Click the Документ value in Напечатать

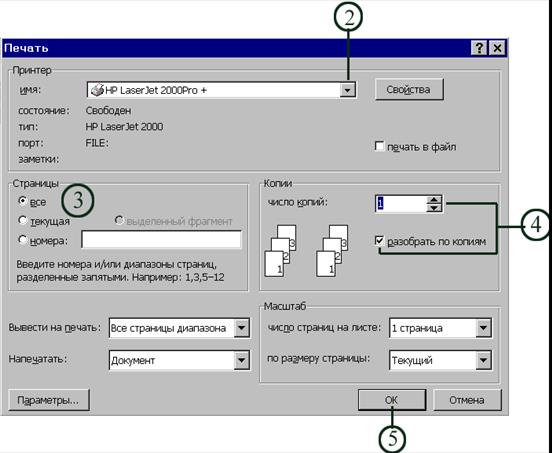point(133,360)
